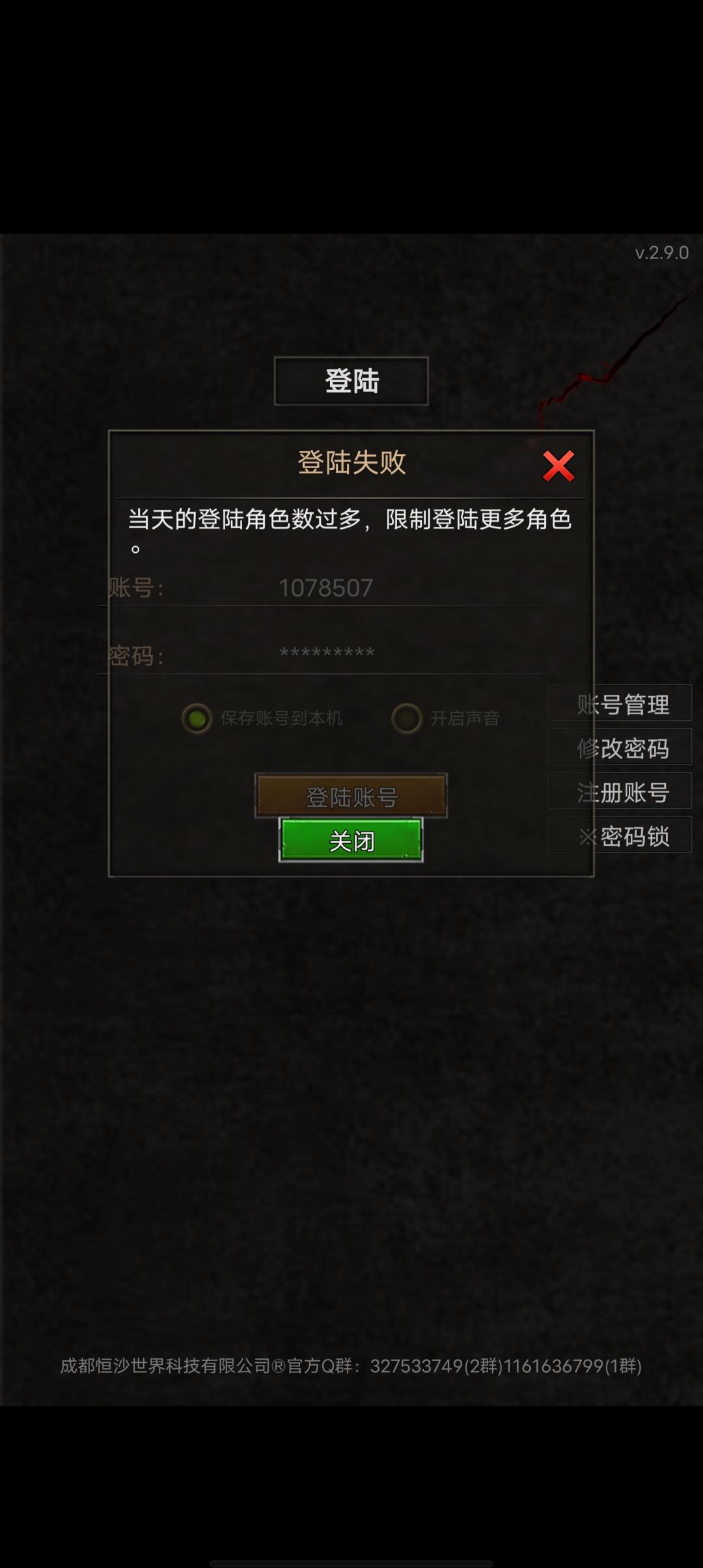Open the 修改密码 change password option
Screen dimensions: 703x1568
tap(620, 747)
